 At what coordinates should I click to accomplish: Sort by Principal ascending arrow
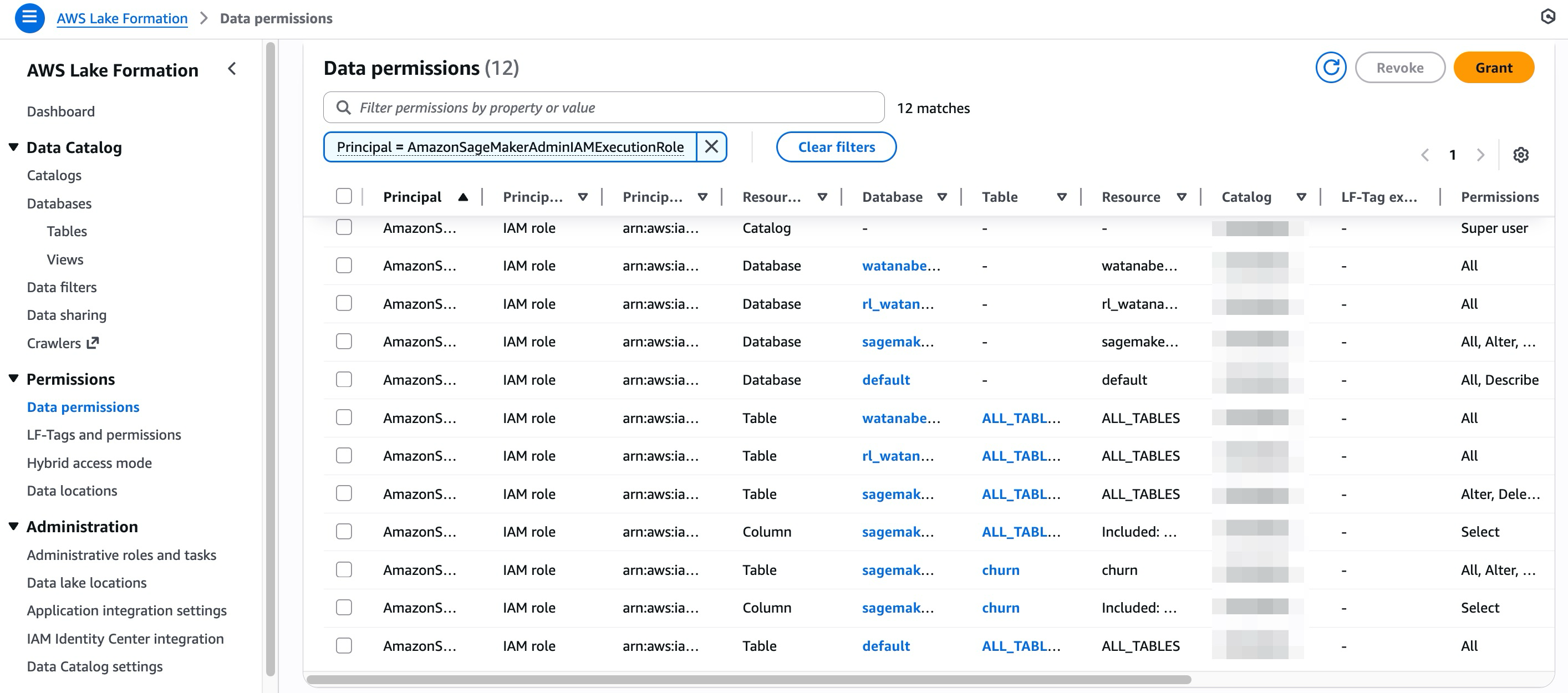(462, 196)
